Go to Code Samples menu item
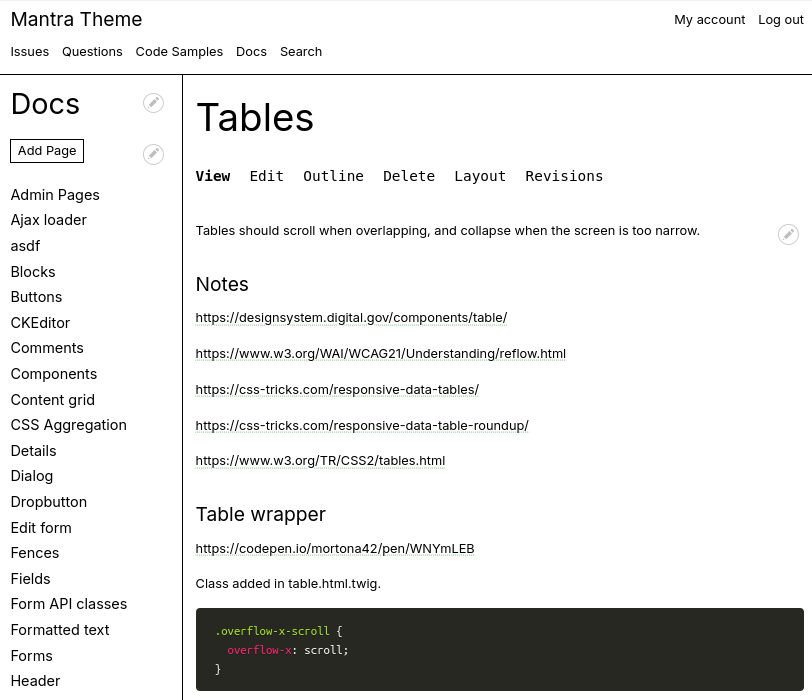812x700 pixels. coord(179,52)
